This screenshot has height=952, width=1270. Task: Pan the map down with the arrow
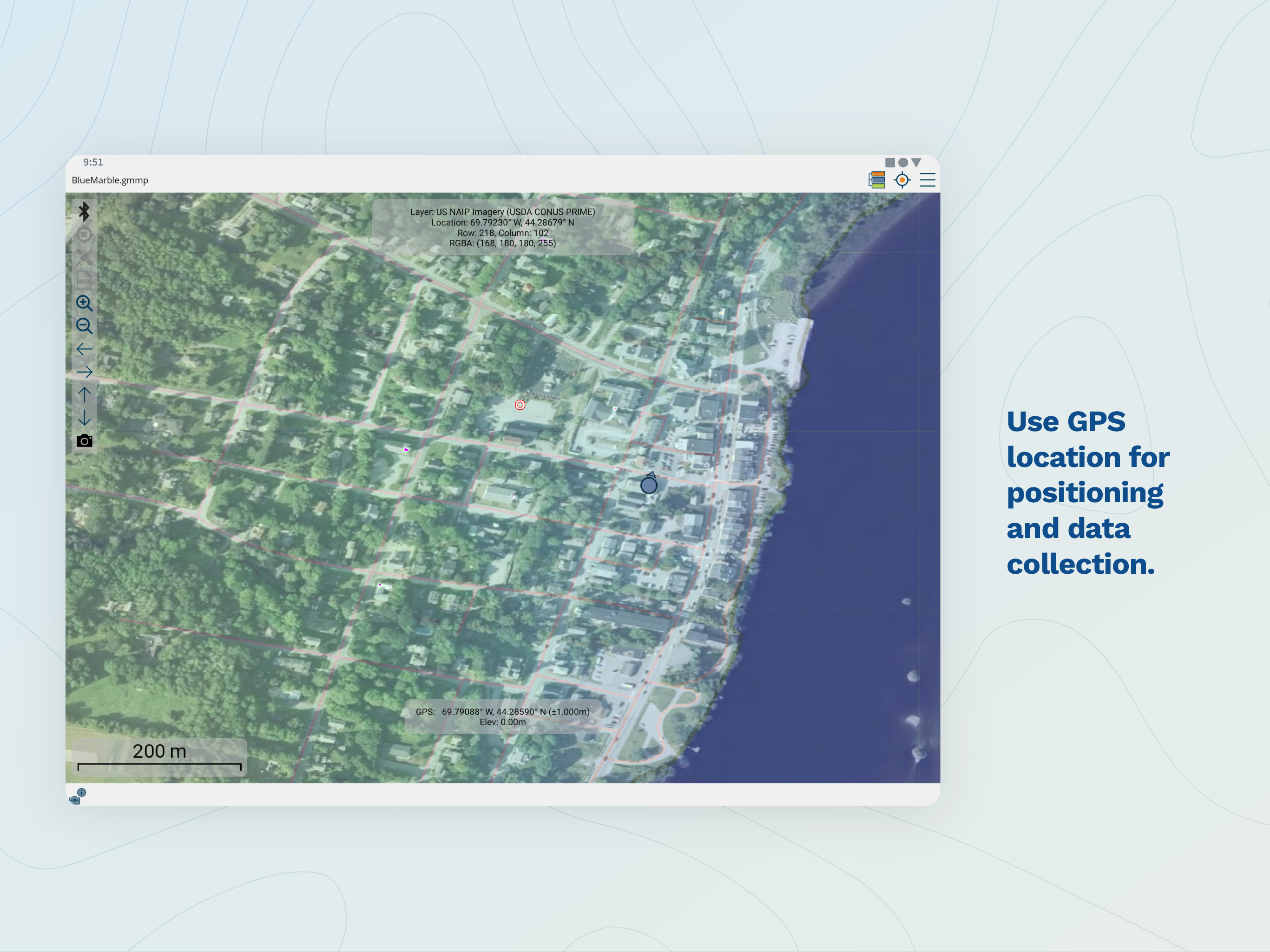(85, 417)
